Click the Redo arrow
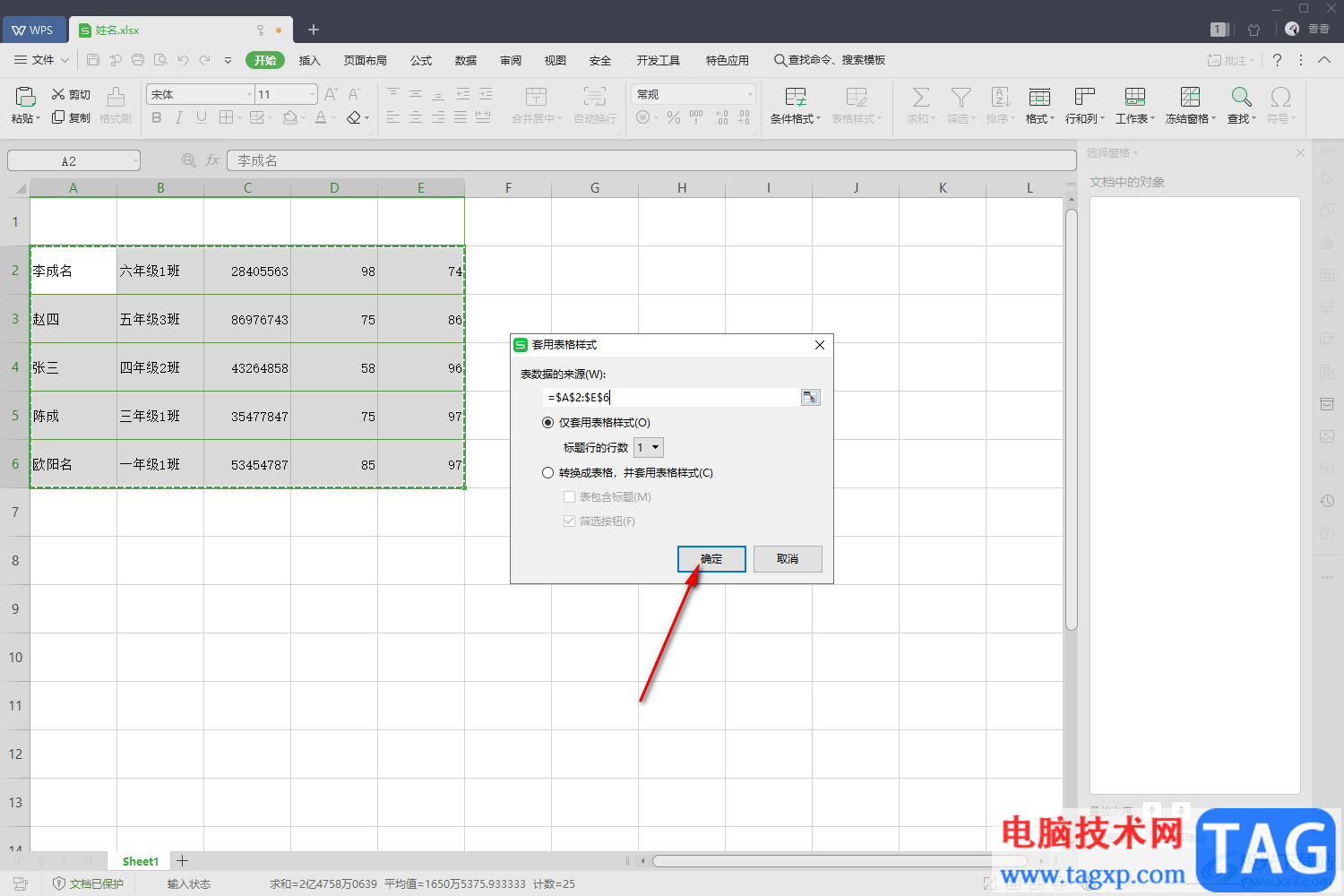The height and width of the screenshot is (896, 1344). click(x=205, y=60)
